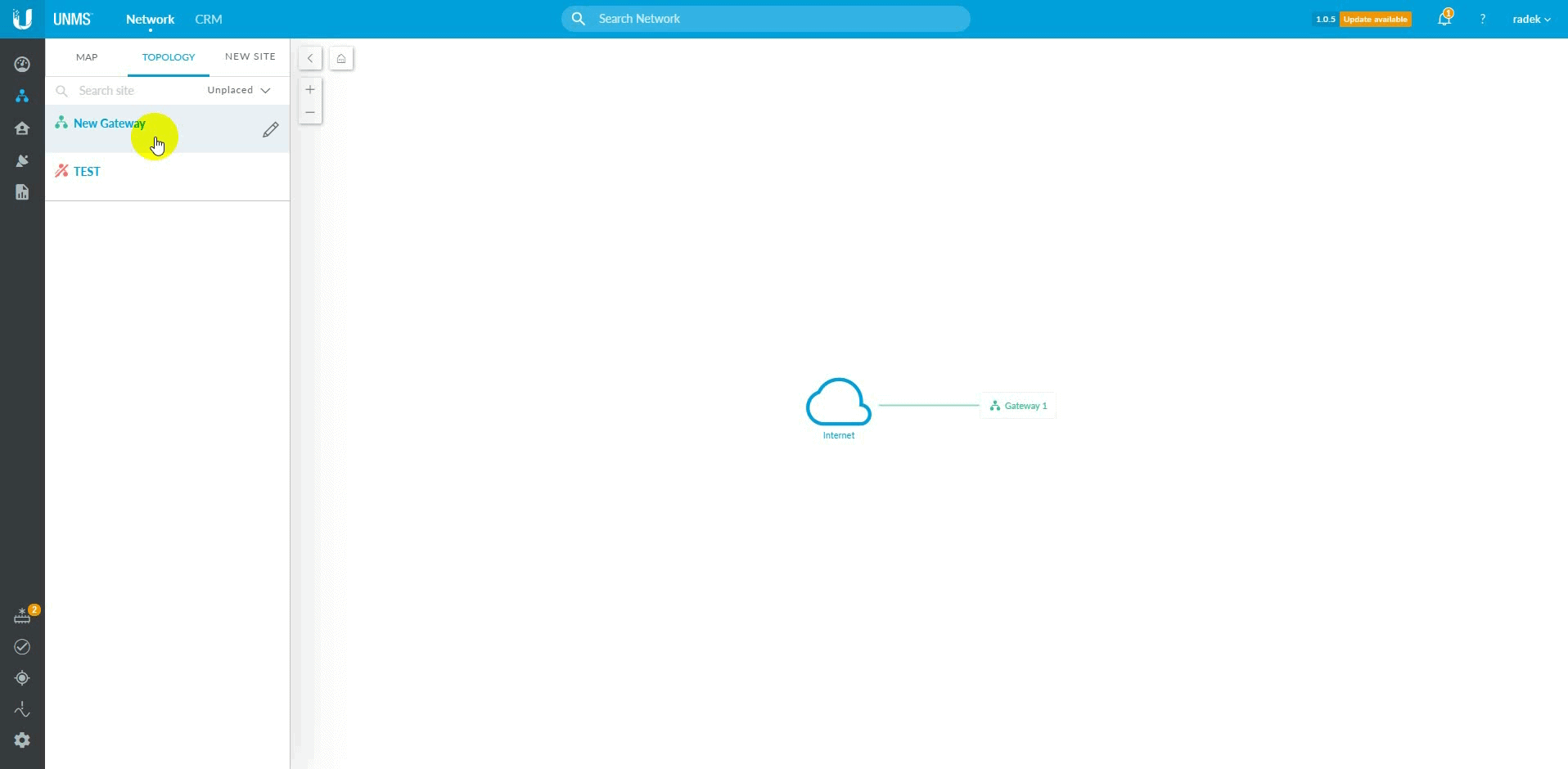The image size is (1568, 769).
Task: Edit New Gateway using pencil icon
Action: [270, 130]
